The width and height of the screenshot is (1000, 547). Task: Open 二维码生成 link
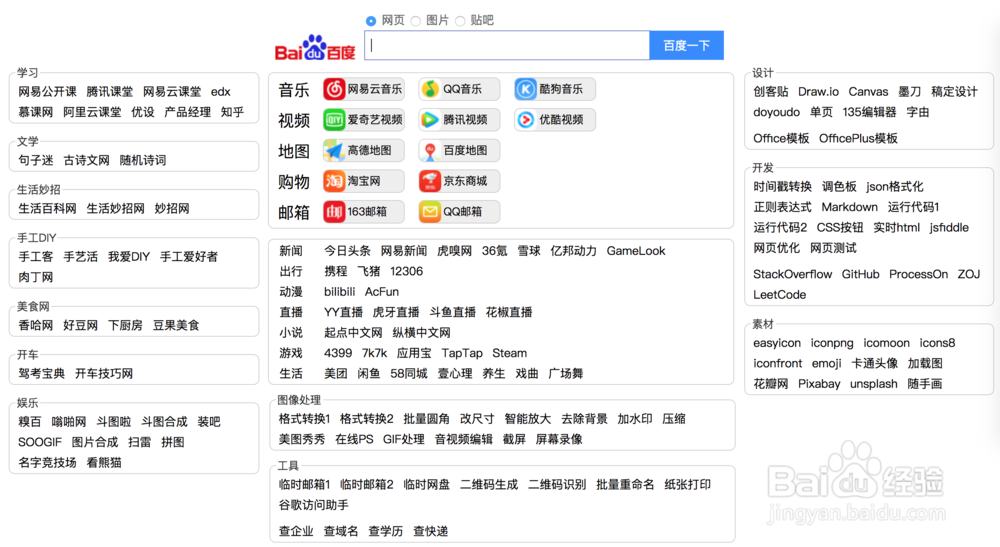pos(489,485)
